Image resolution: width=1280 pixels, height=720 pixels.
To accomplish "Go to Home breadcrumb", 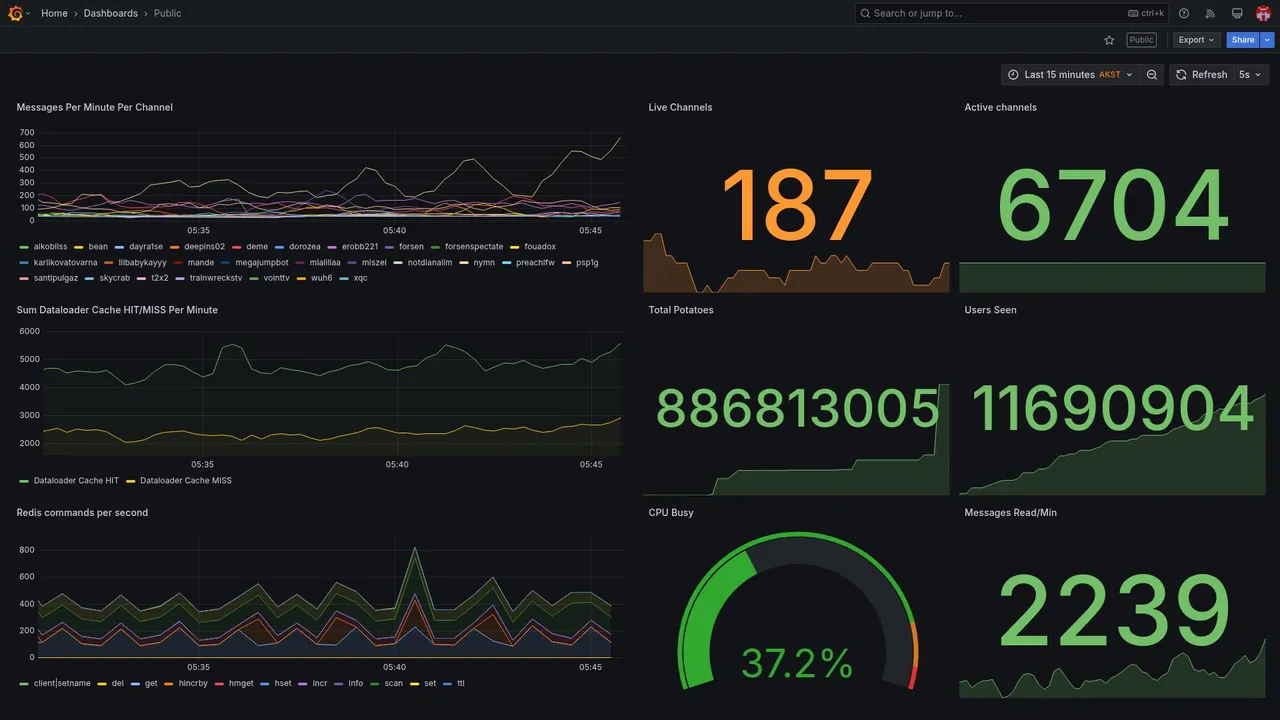I will click(x=54, y=13).
